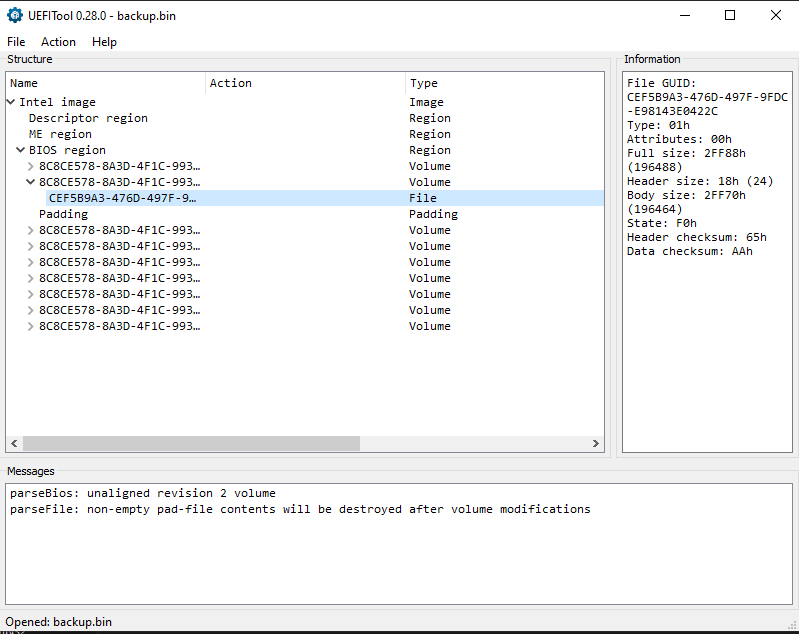Click the 'Attributes: 00h' line

[679, 139]
